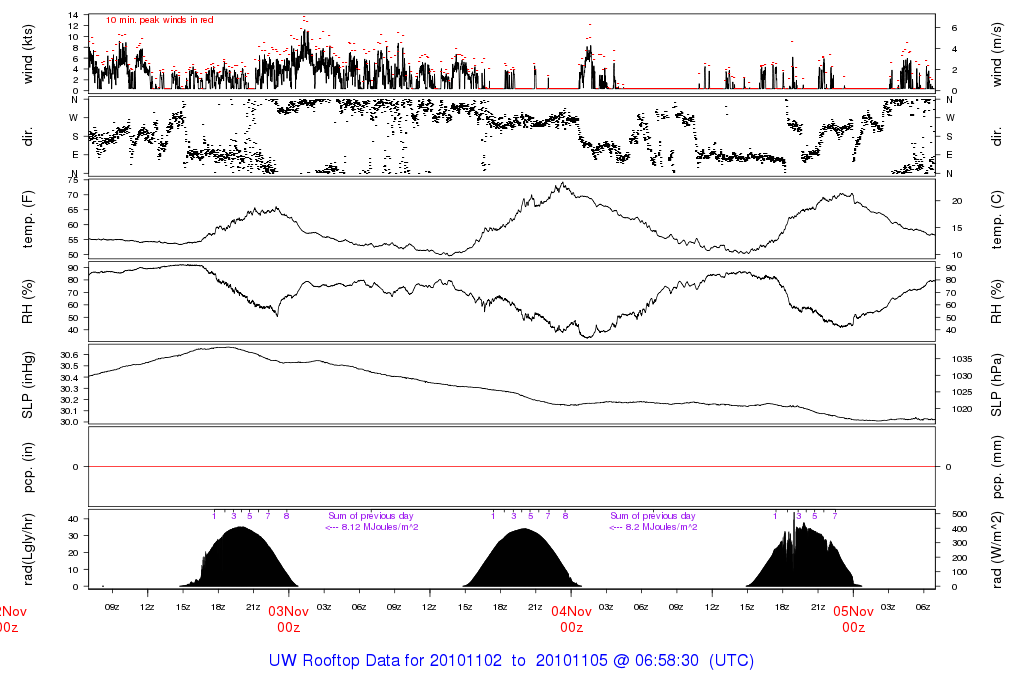Click the "1020" hPa tick label
Image resolution: width=1024 pixels, height=700 pixels.
962,409
